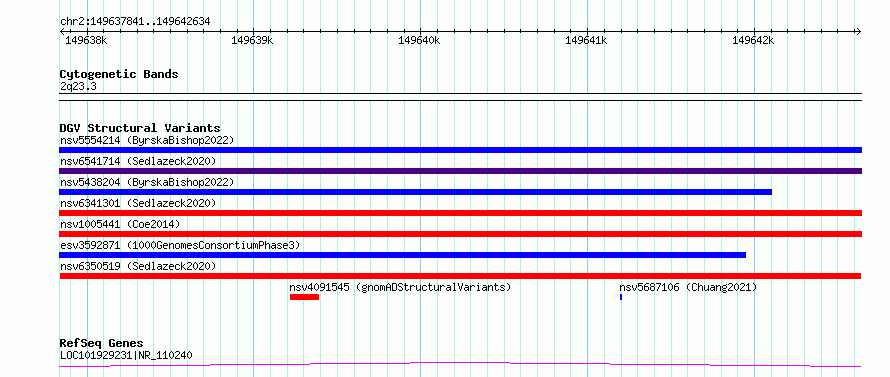This screenshot has height=377, width=890.
Task: Open the nsv6541714 (Sedlazeck2020) label
Action: (x=138, y=161)
